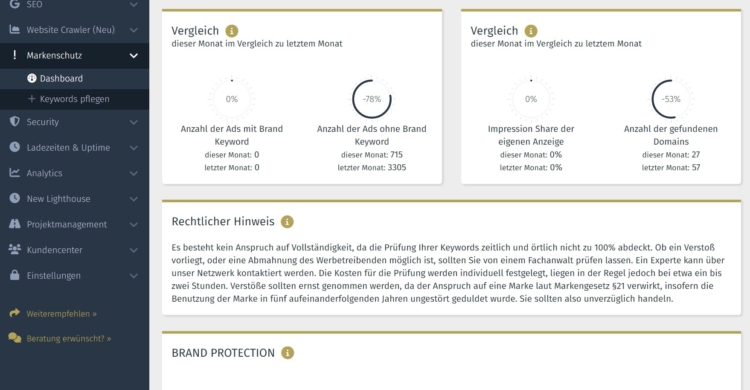750x390 pixels.
Task: Click the Security shield icon in sidebar
Action: point(15,122)
